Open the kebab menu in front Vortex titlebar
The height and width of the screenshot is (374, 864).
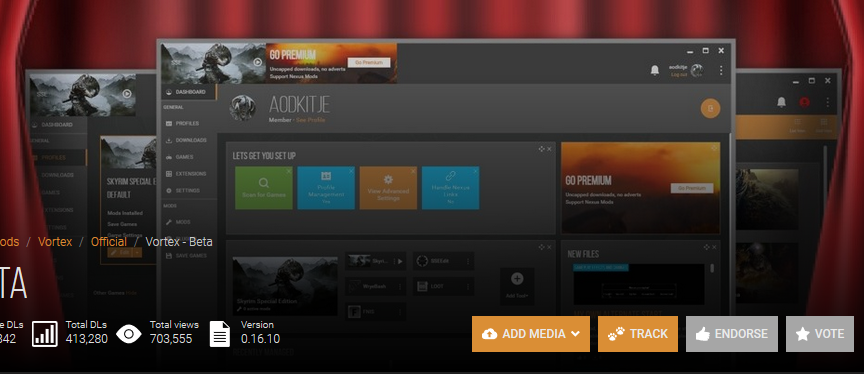click(721, 71)
